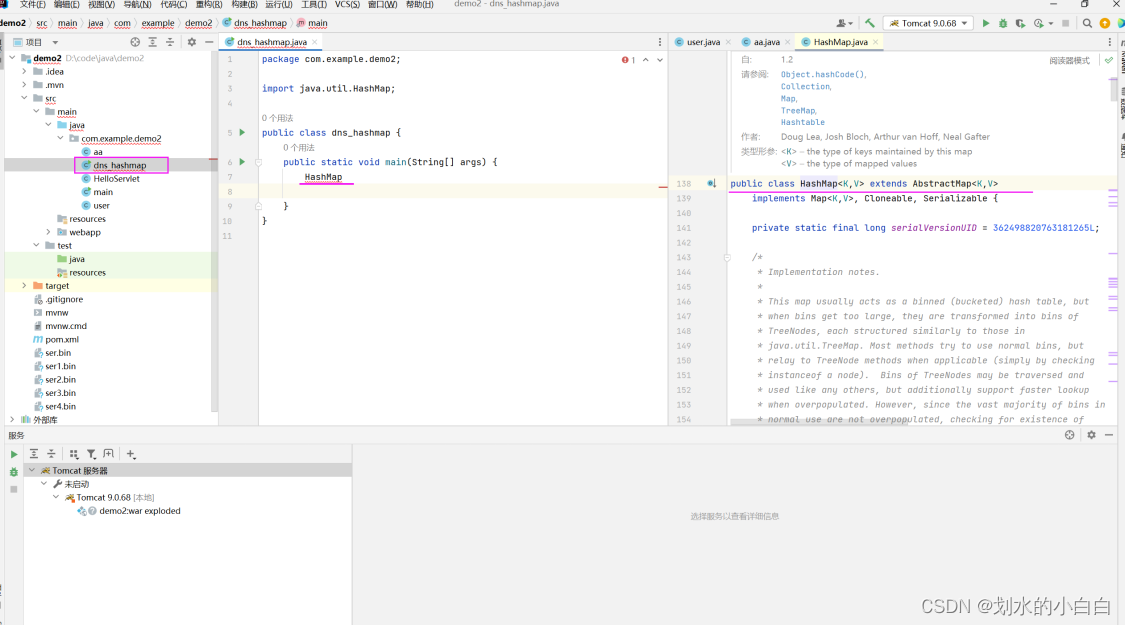The width and height of the screenshot is (1125, 625).
Task: Open the 文件(F) menu
Action: click(x=32, y=4)
